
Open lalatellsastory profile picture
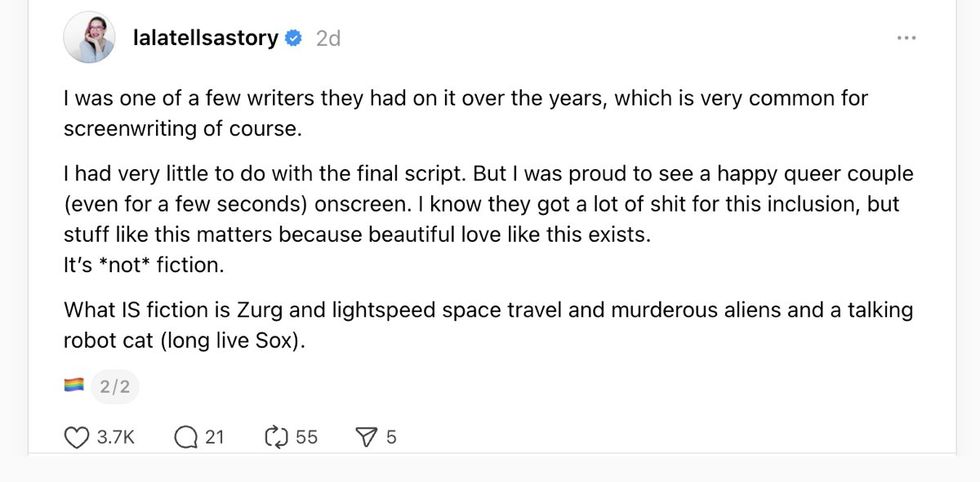point(88,38)
